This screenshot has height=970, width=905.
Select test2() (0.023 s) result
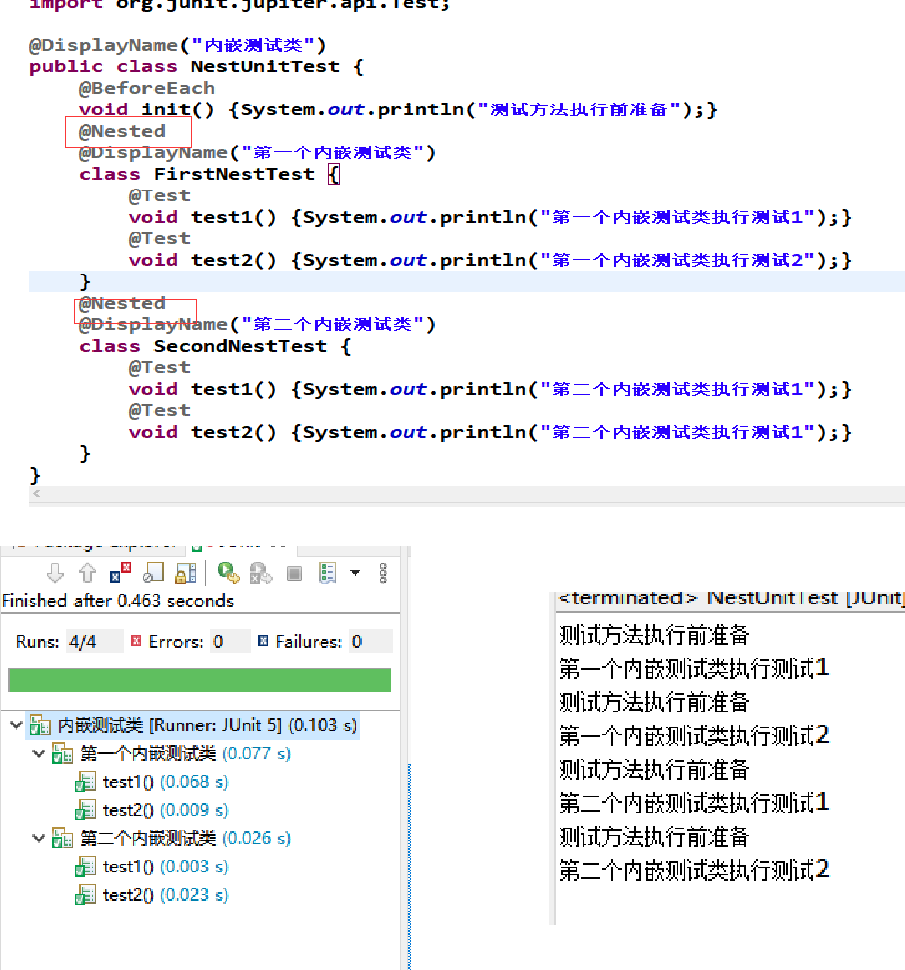tap(165, 895)
